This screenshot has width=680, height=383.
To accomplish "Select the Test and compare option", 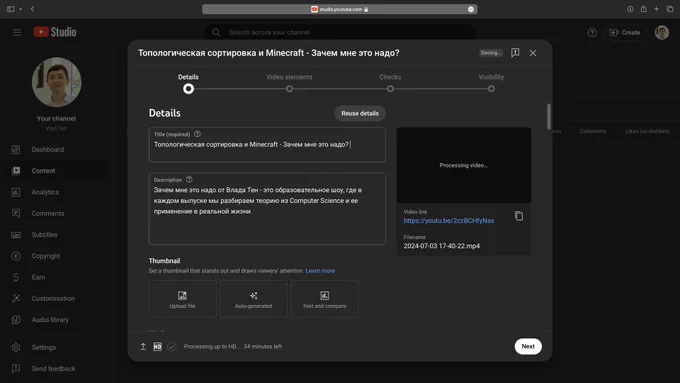I will [x=324, y=299].
